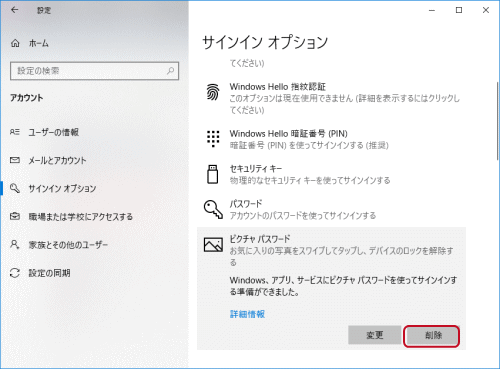Click the サインイン オプション page heading
Screen dimensions: 500x369
coord(265,43)
